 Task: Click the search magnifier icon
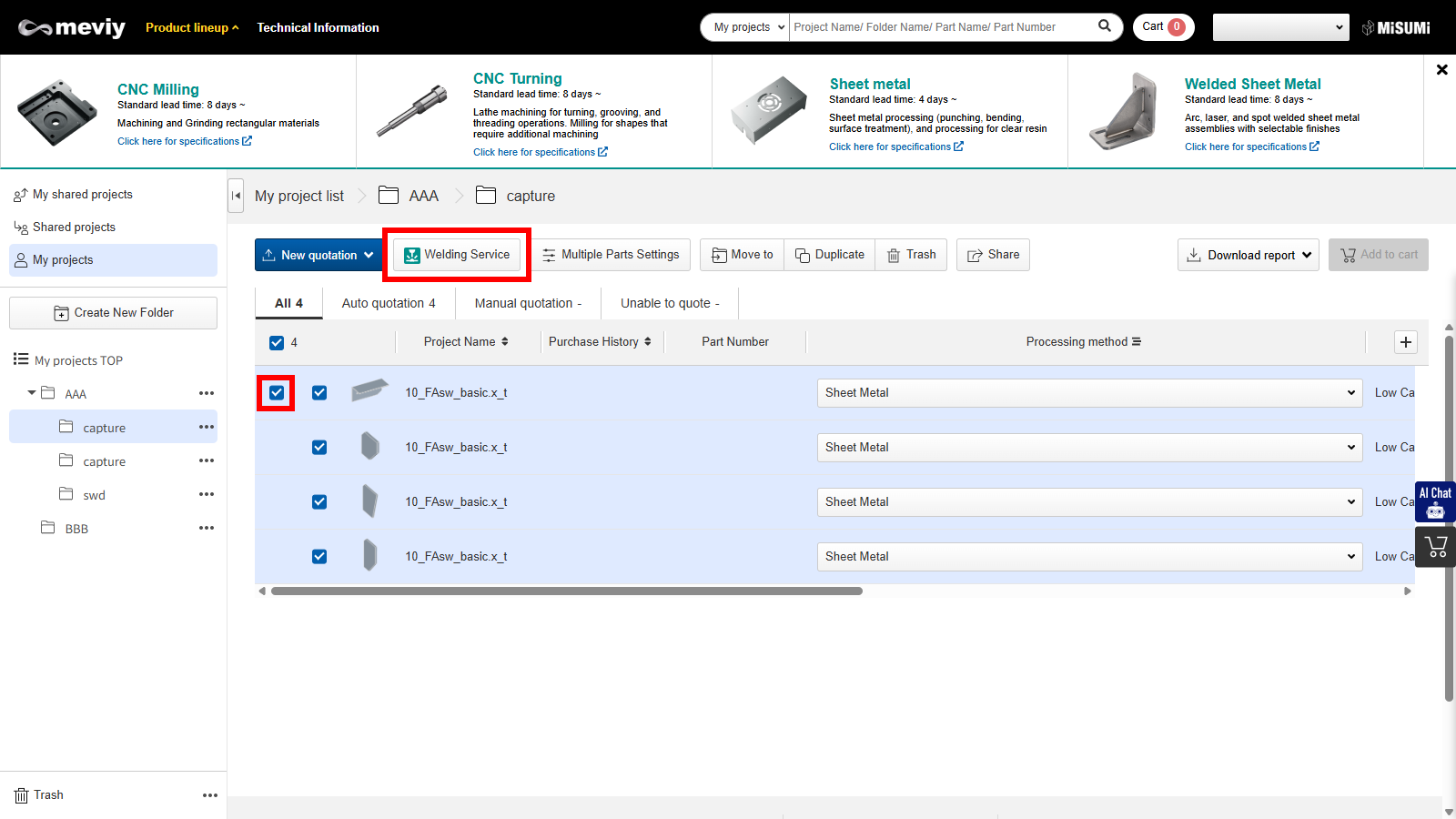(1104, 26)
